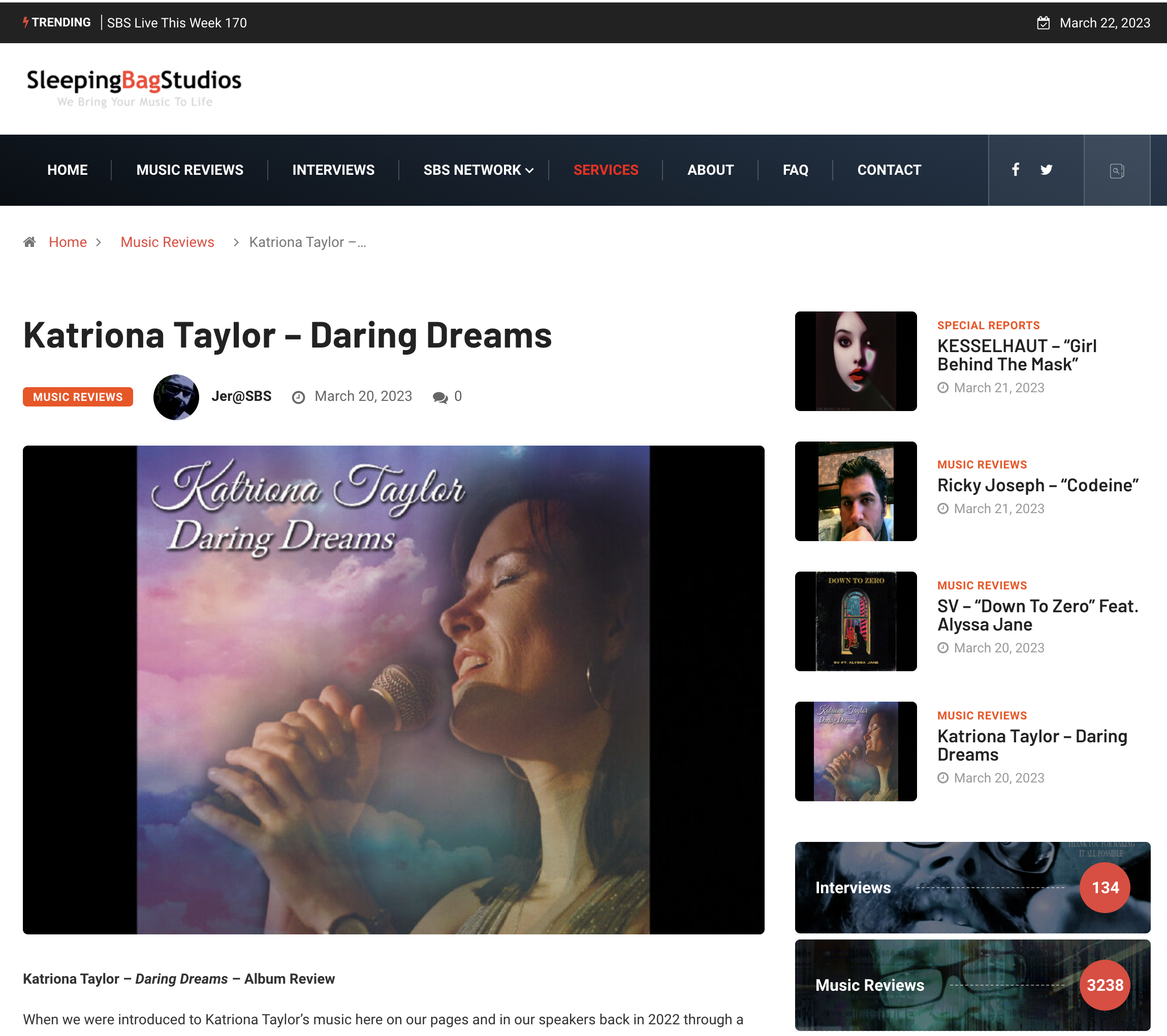Image resolution: width=1167 pixels, height=1036 pixels.
Task: Click the Music Reviews breadcrumb link
Action: pyautogui.click(x=167, y=242)
